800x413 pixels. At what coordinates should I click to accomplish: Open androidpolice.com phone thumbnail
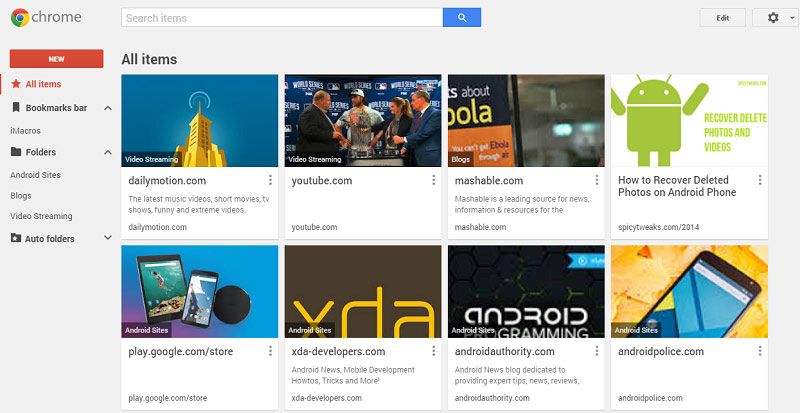(x=689, y=291)
